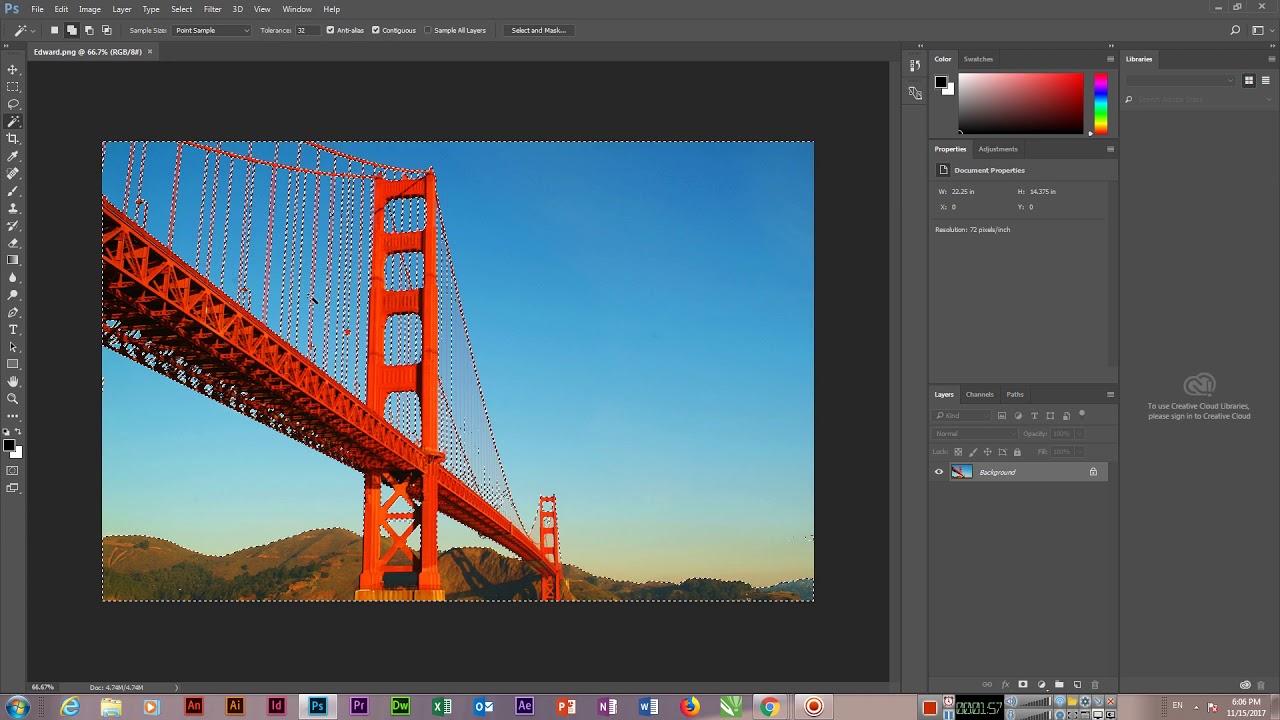This screenshot has width=1280, height=720.
Task: Select the Path Selection tool
Action: (x=13, y=347)
